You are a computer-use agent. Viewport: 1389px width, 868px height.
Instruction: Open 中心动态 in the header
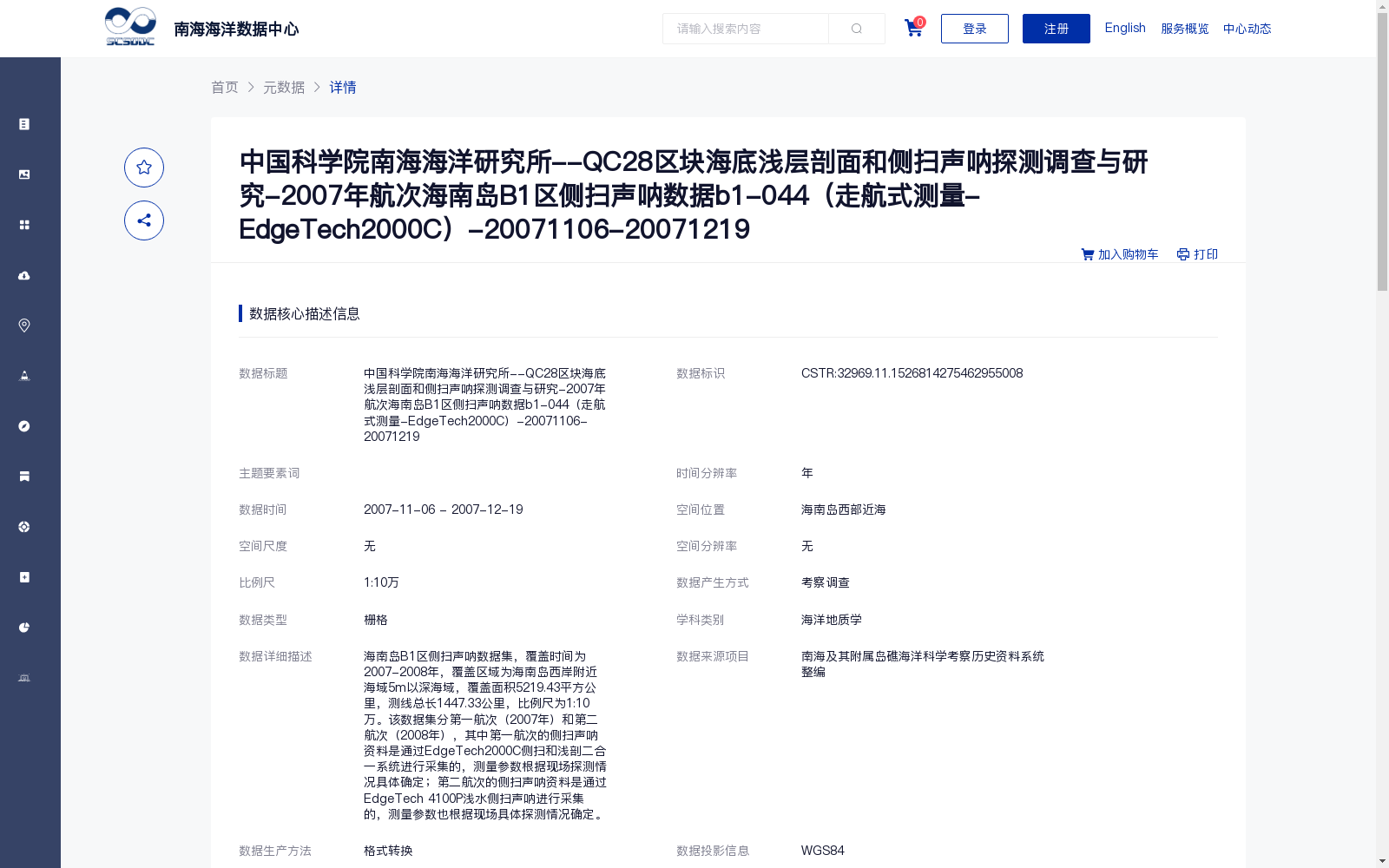coord(1247,29)
